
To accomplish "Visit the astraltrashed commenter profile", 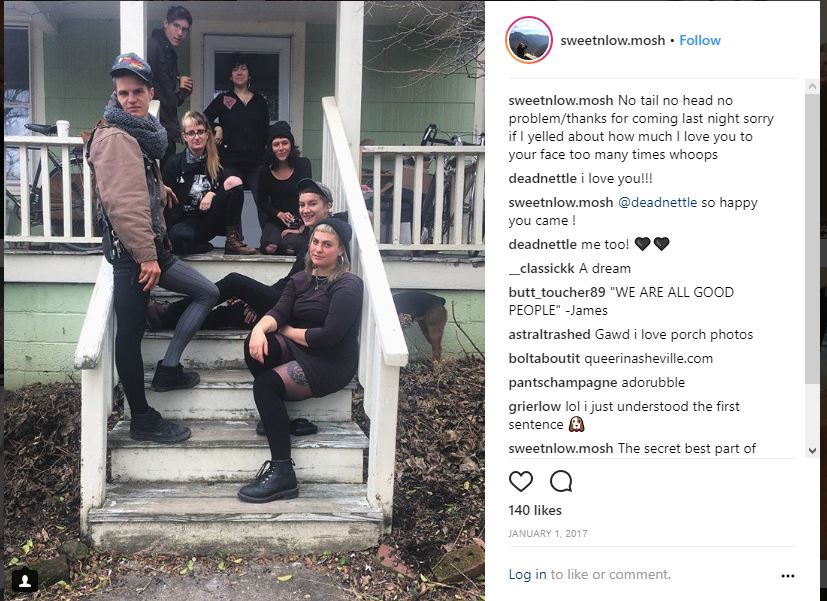I will tap(549, 335).
